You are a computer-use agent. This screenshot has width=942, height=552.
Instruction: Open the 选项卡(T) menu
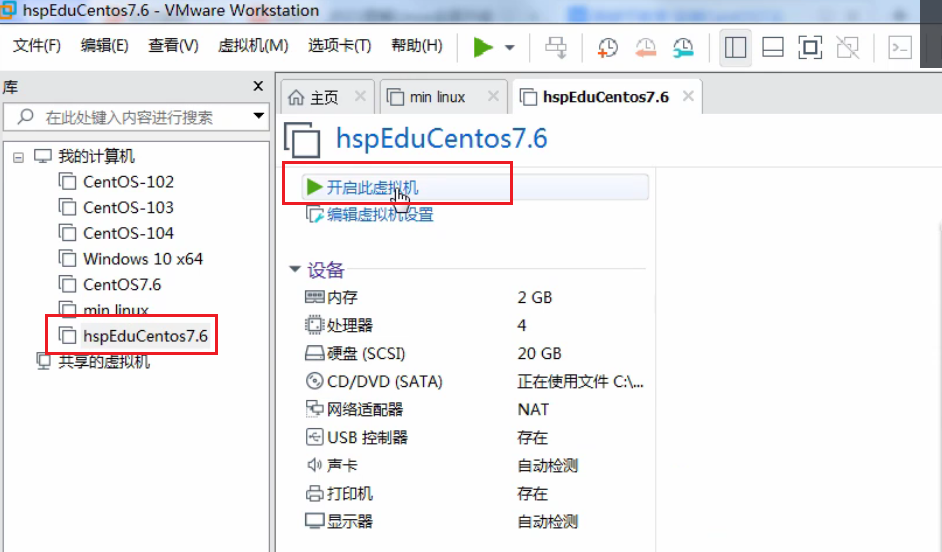pos(339,46)
